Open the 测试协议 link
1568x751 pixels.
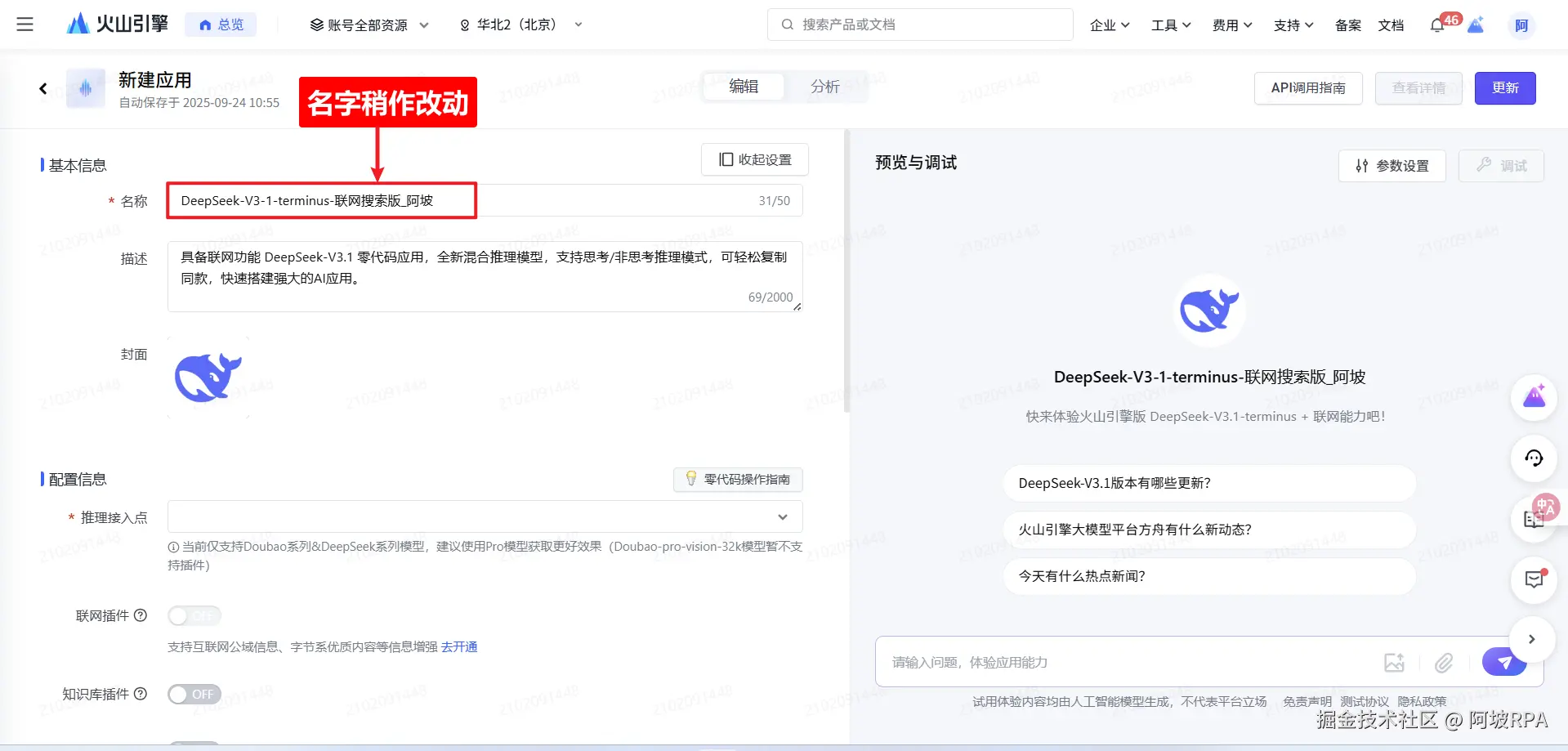[x=1365, y=702]
